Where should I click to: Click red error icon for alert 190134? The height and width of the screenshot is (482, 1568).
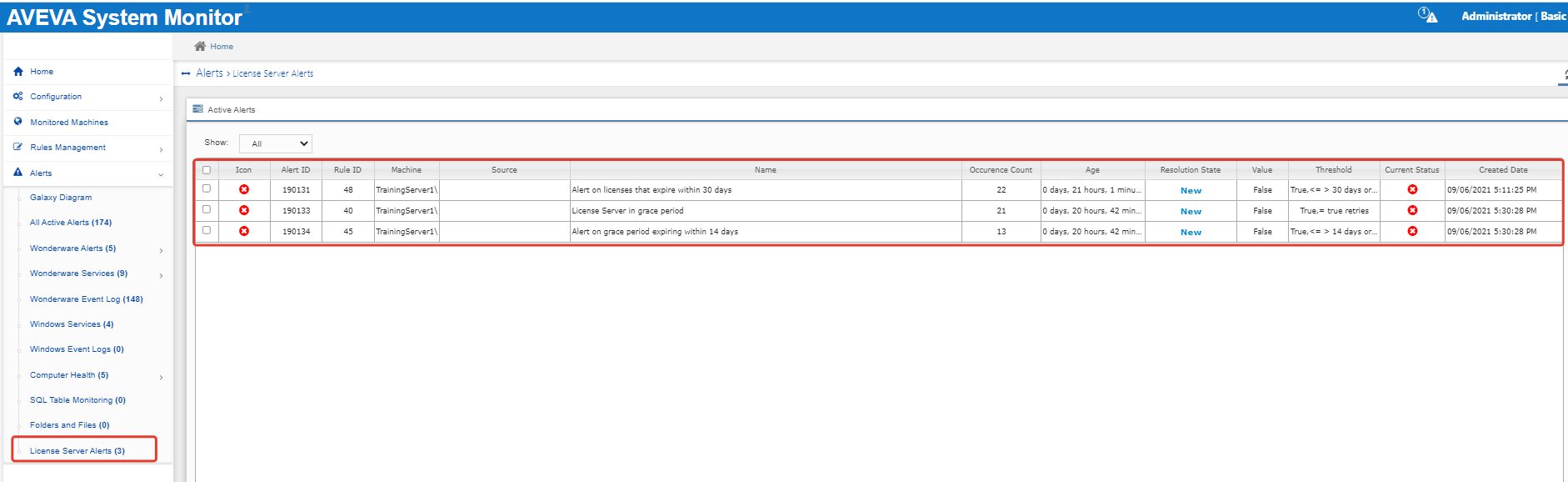(244, 231)
